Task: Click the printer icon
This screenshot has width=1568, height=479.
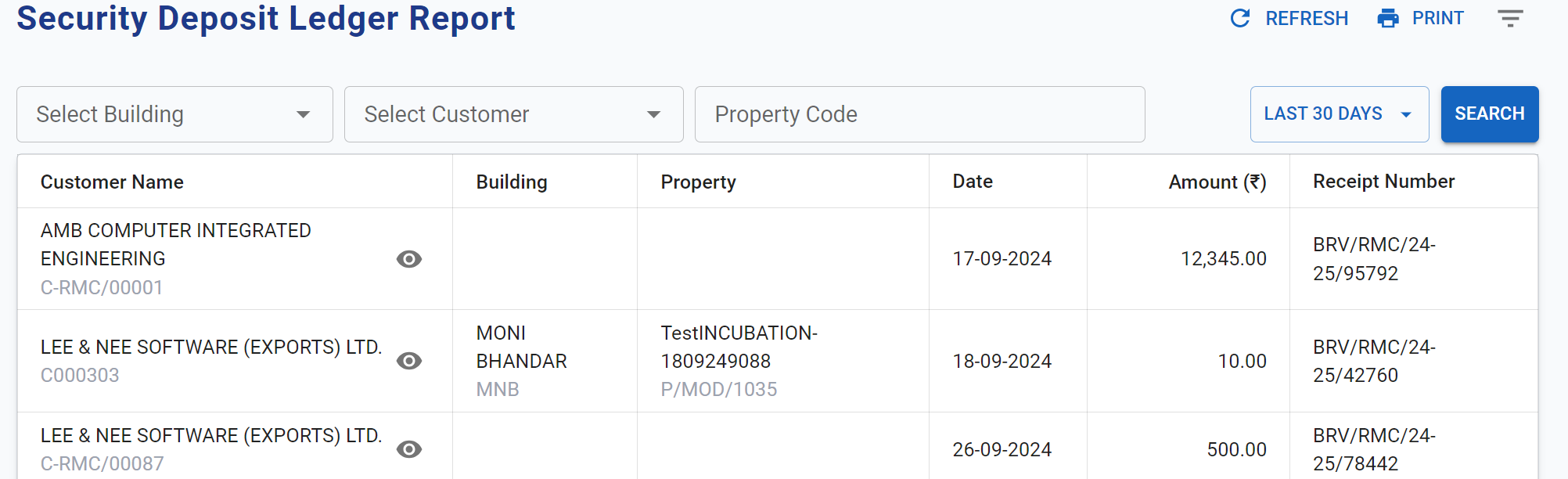Action: [1388, 18]
